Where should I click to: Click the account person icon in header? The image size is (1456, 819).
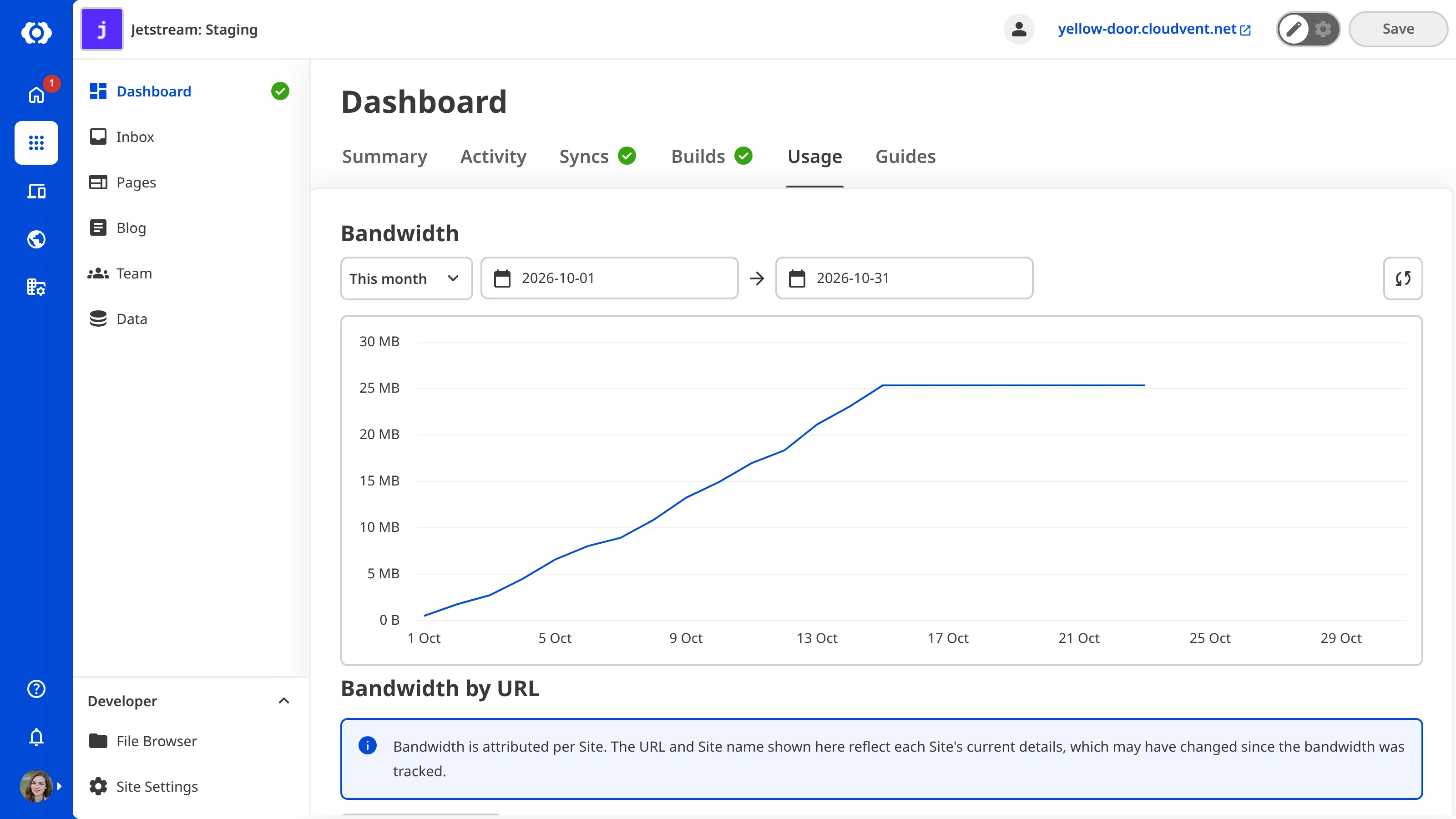click(1019, 30)
